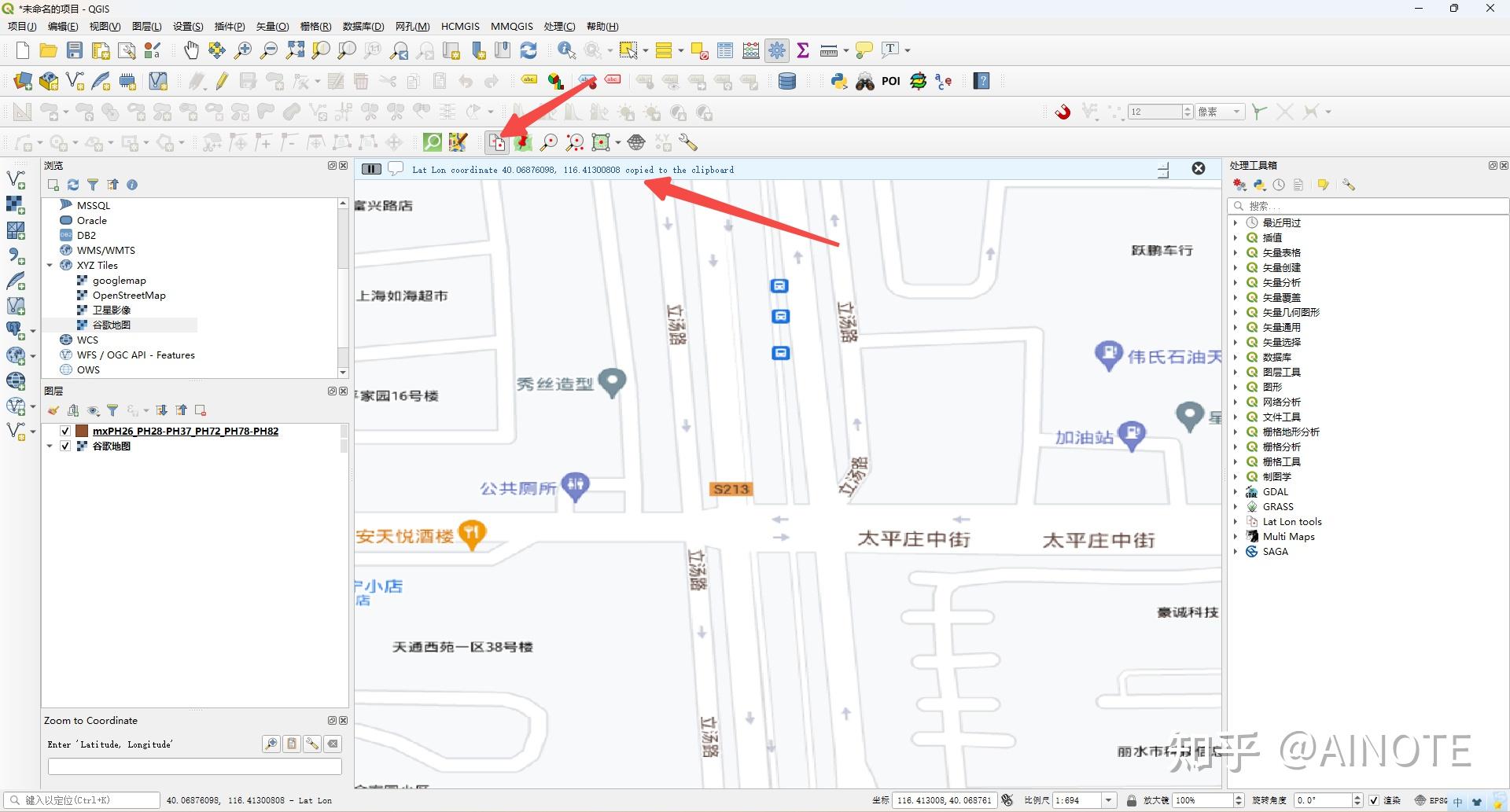
Task: Click the Lat Lon zoom-to-coordinate magnifier icon
Action: click(549, 142)
